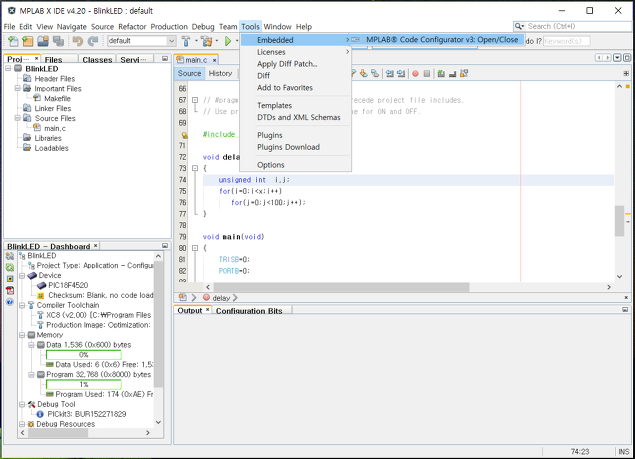This screenshot has width=635, height=459.
Task: Click the PIC18F4520 device chip icon
Action: coord(41,285)
